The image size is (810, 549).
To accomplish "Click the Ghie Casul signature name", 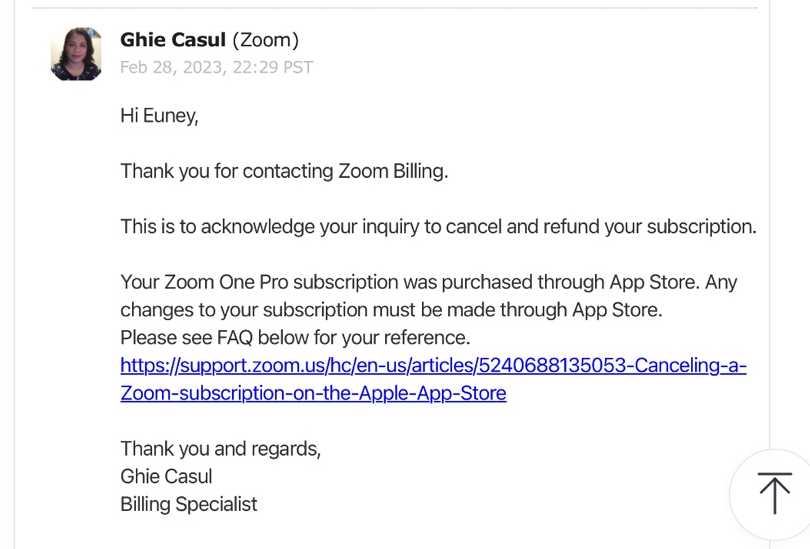I will [x=166, y=476].
